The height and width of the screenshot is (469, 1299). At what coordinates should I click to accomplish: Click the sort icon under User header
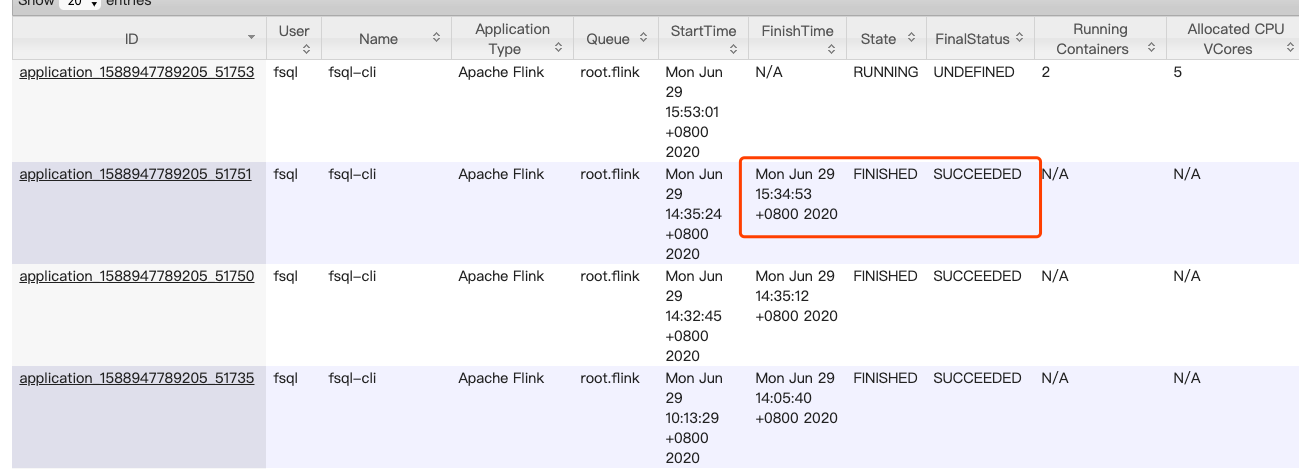click(293, 49)
